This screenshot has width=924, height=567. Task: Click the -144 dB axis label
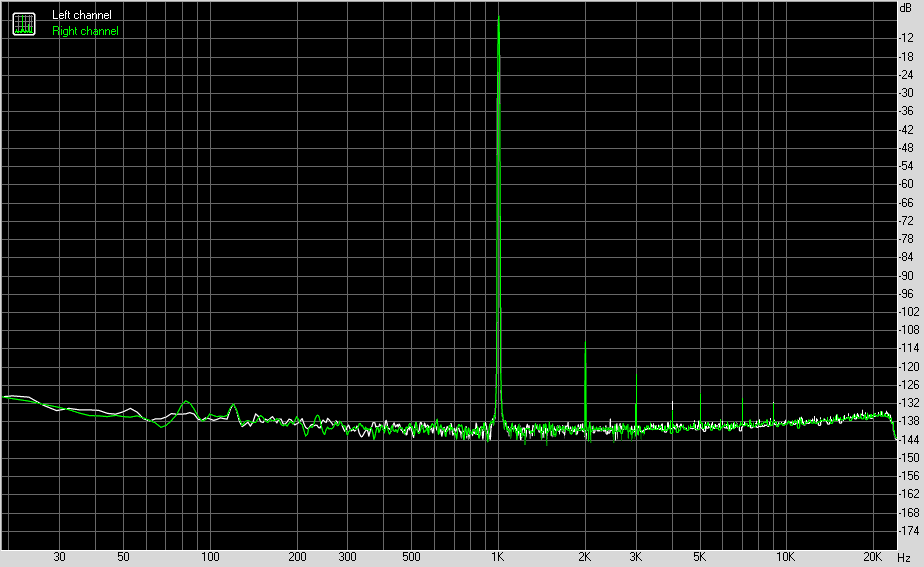(x=908, y=439)
